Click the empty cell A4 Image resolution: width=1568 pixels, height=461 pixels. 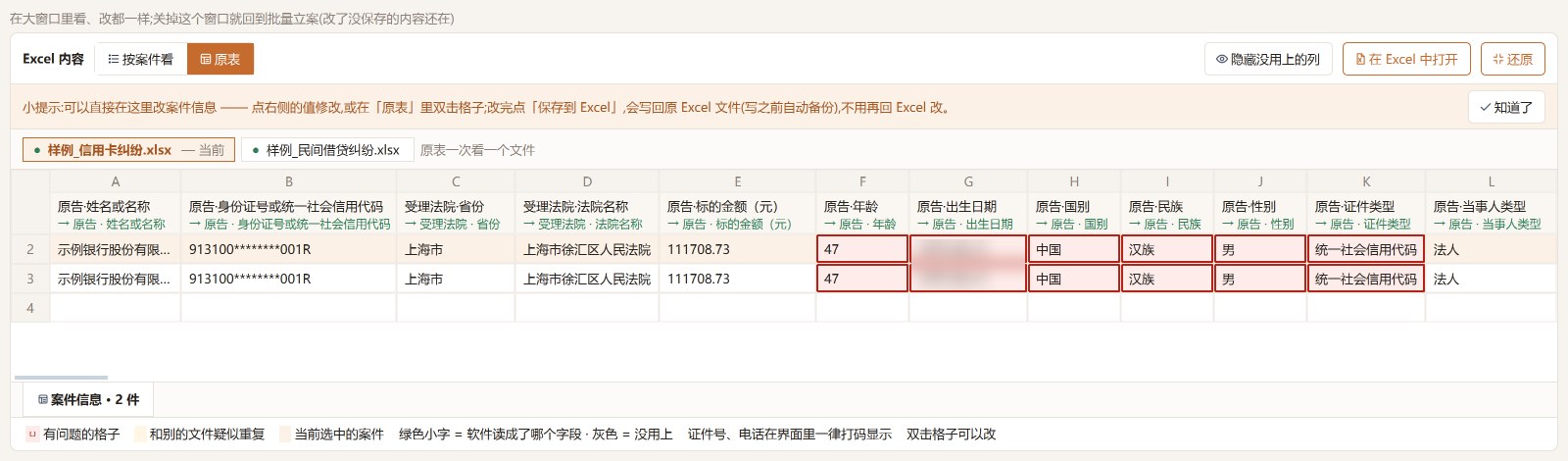coord(116,308)
